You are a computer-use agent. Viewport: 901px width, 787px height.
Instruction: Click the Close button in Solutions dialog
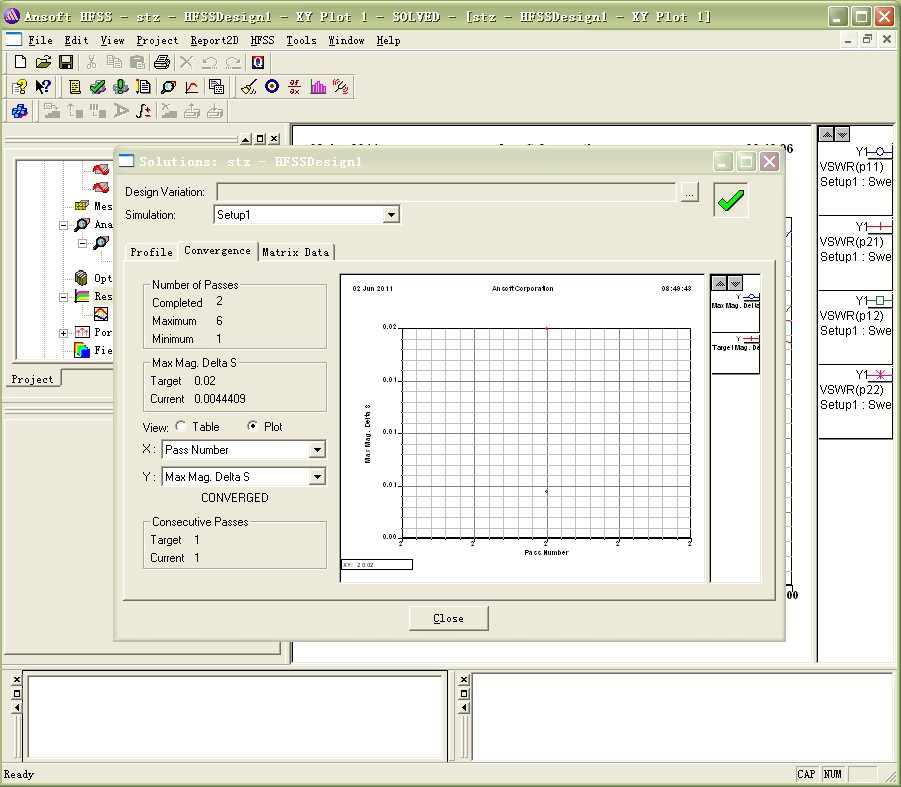click(449, 618)
